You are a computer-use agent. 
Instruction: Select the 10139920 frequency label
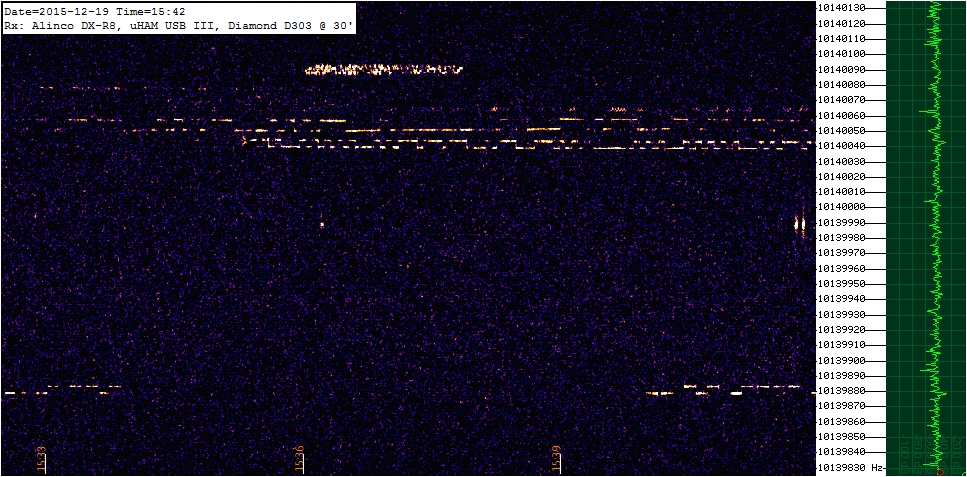843,330
